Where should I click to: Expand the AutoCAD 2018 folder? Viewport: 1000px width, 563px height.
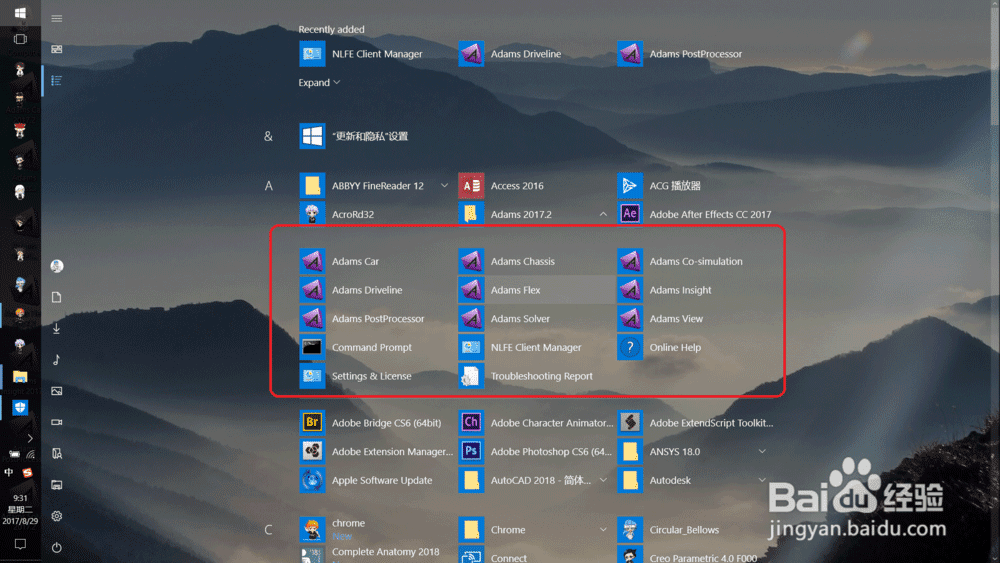(603, 479)
